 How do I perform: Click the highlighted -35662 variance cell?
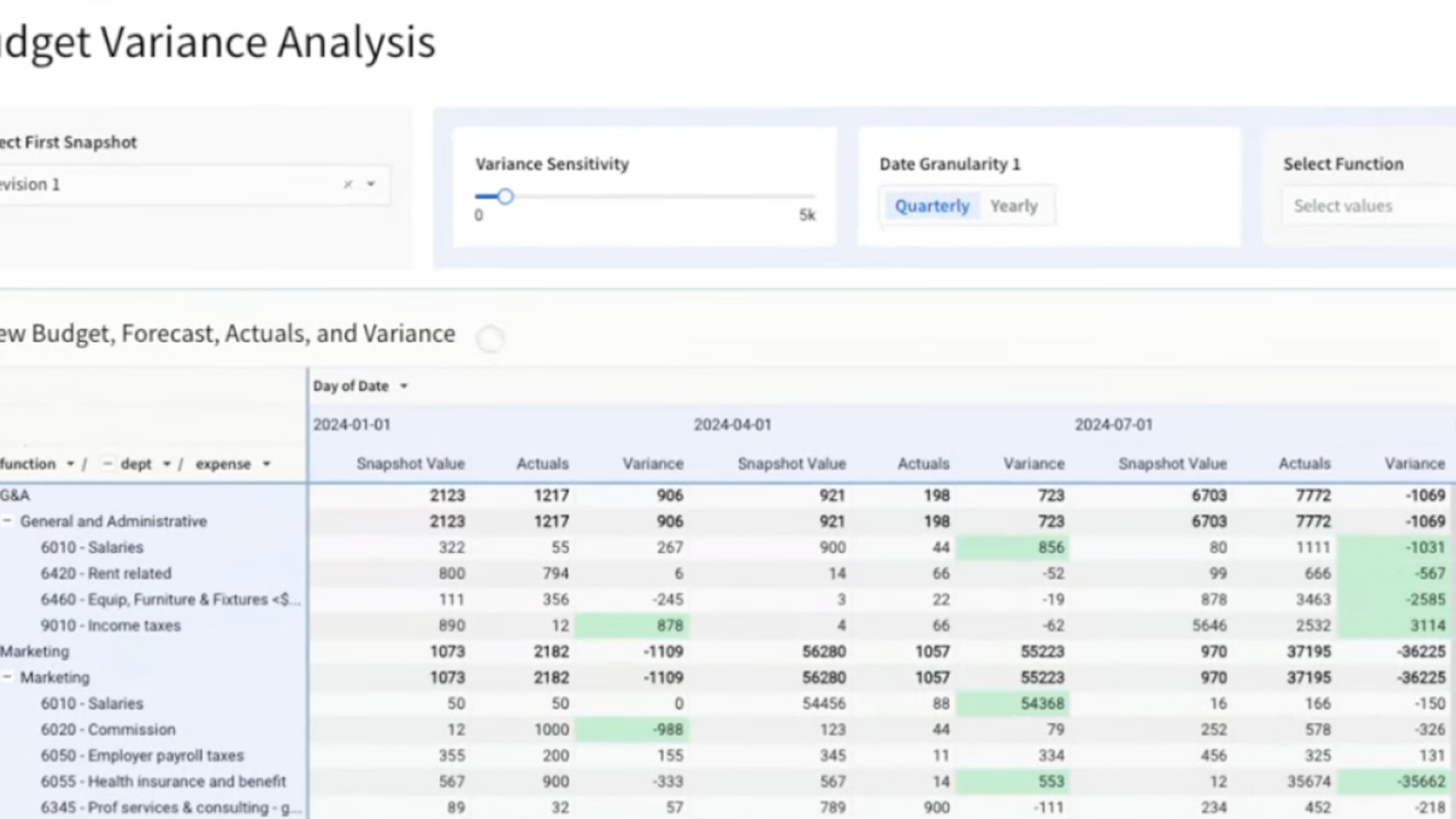click(x=1394, y=781)
